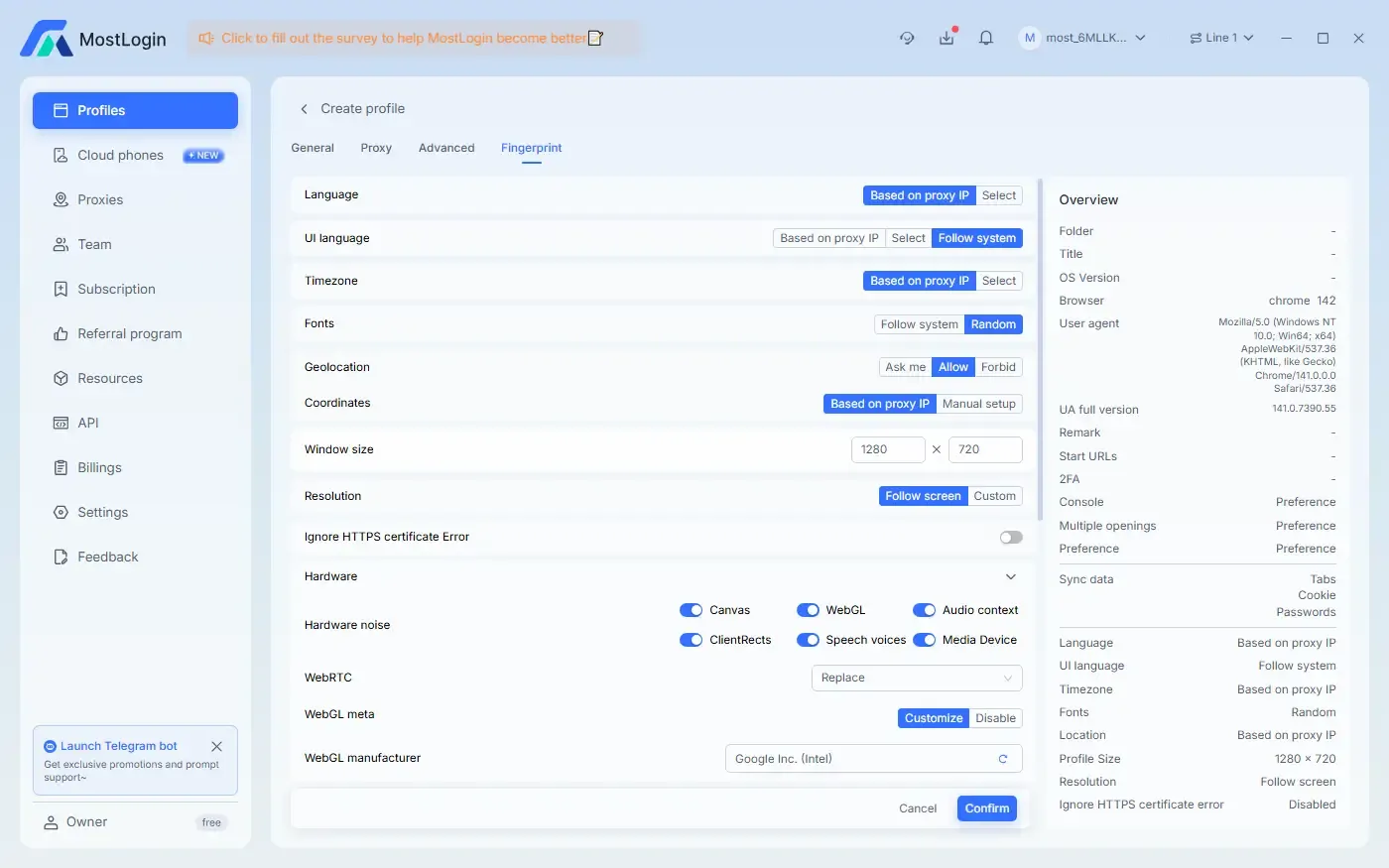Open the customer support headset icon

click(906, 37)
